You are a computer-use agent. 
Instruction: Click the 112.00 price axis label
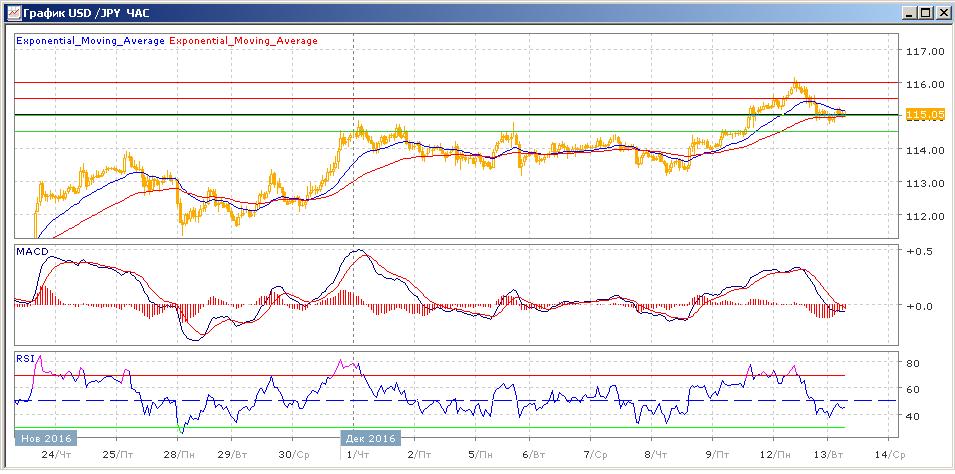(925, 216)
